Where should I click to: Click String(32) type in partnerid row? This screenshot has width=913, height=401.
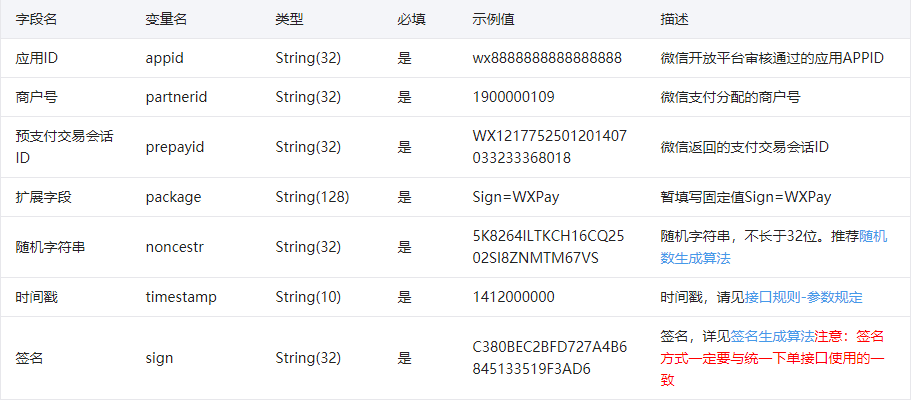point(308,97)
